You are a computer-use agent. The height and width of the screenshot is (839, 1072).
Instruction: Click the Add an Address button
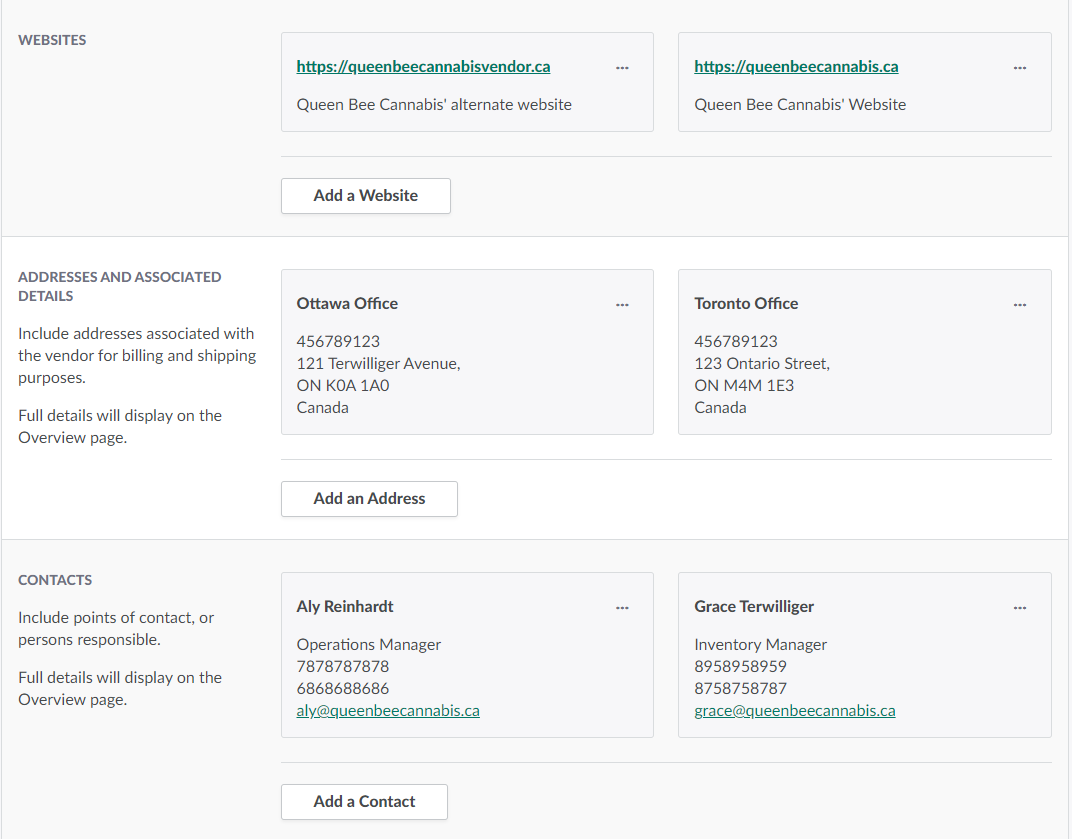pyautogui.click(x=369, y=499)
